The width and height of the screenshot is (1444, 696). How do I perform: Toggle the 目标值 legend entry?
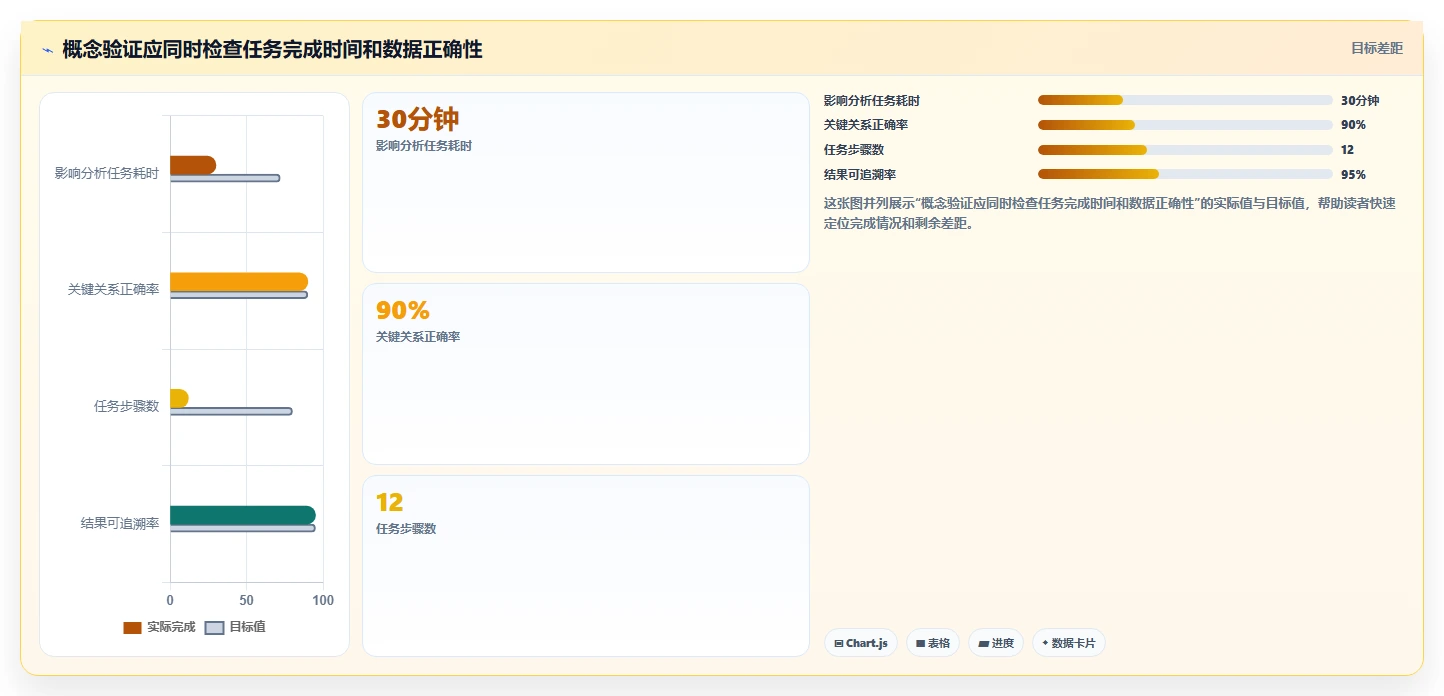235,627
